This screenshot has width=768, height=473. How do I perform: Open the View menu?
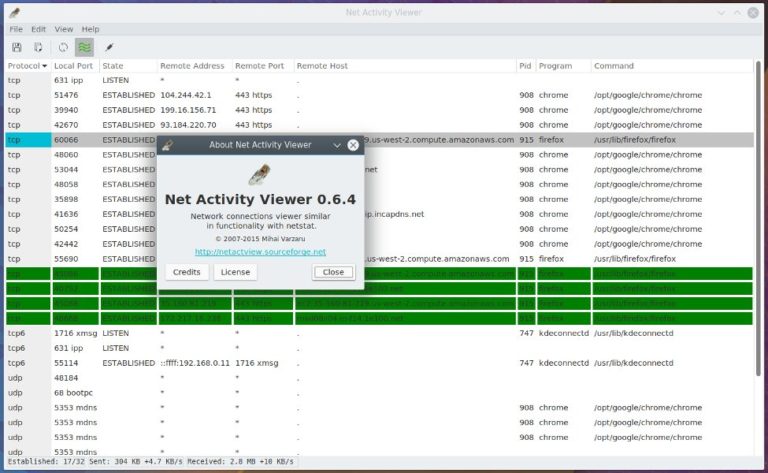pyautogui.click(x=64, y=29)
